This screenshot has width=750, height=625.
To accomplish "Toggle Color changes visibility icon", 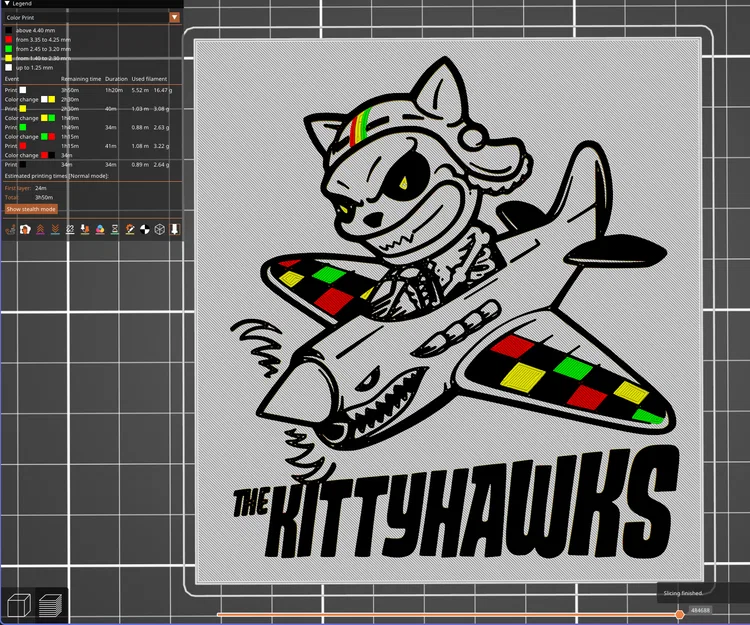I will (x=100, y=230).
